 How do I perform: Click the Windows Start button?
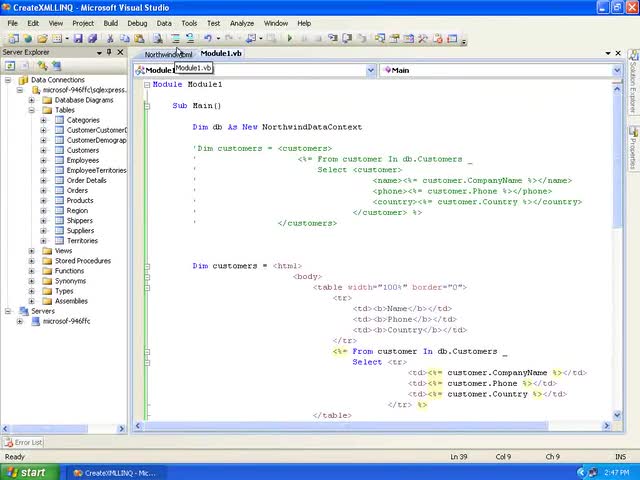[x=27, y=472]
